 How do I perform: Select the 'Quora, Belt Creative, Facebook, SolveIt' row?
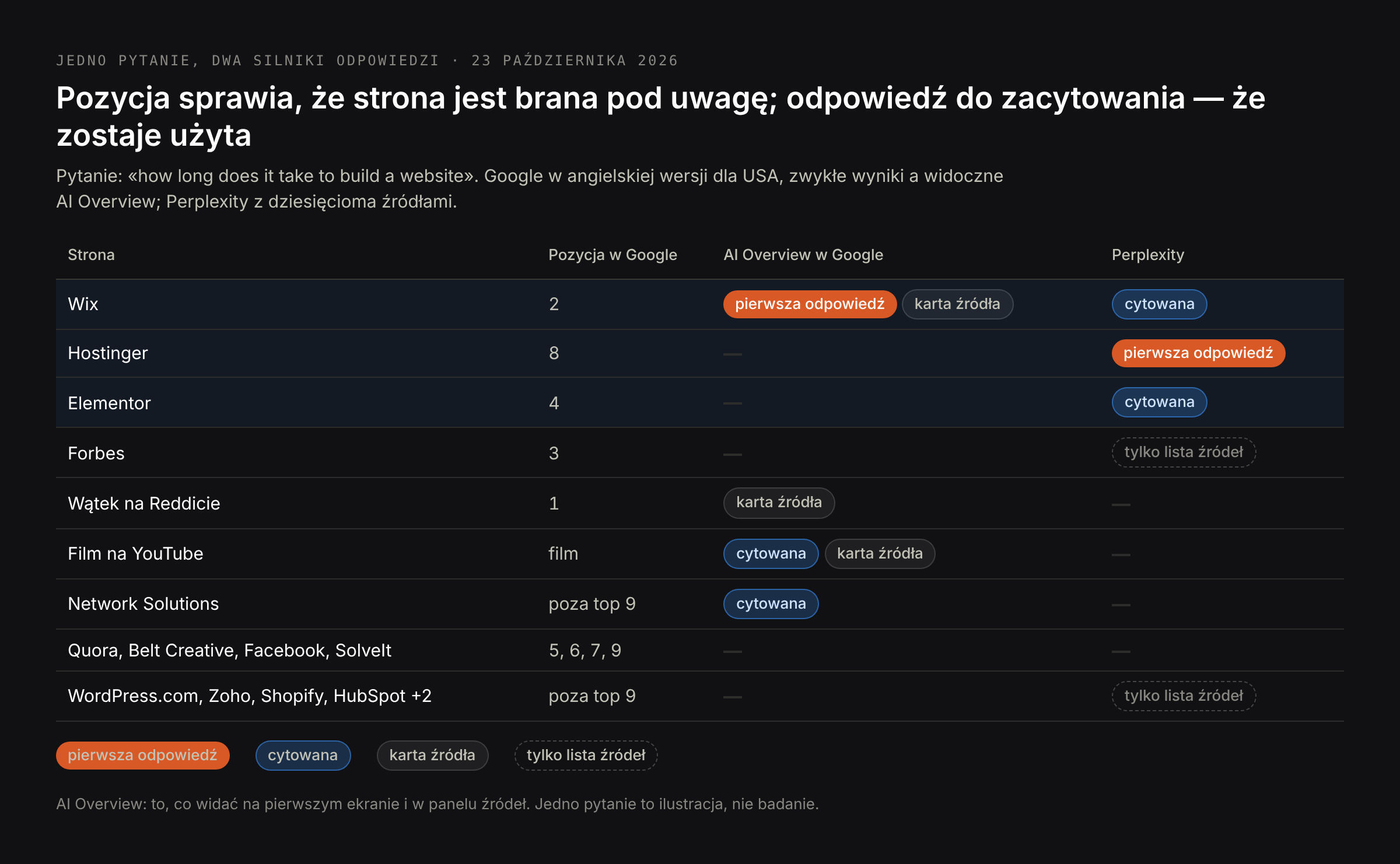(x=700, y=650)
